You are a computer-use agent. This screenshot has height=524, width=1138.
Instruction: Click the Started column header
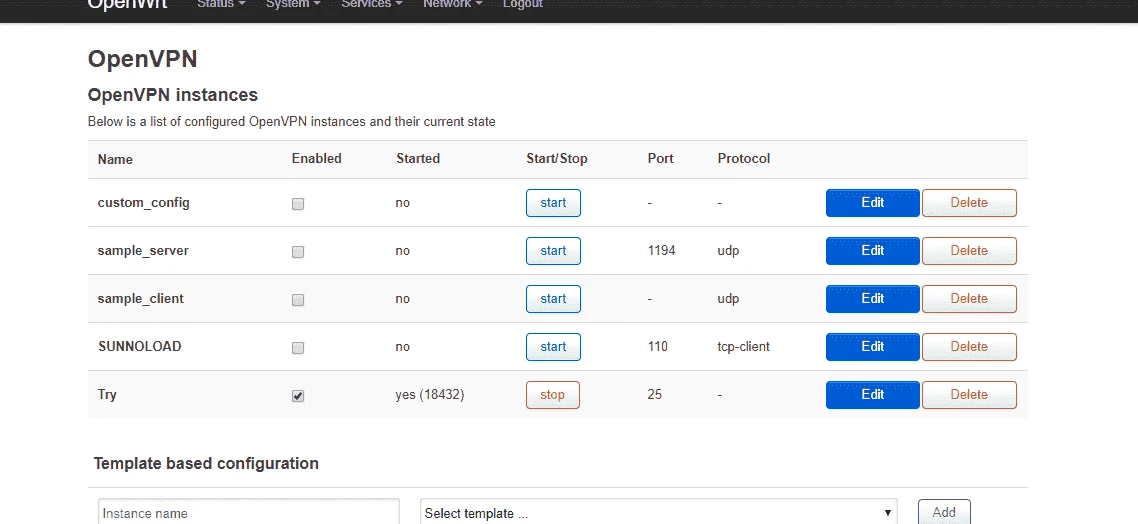[418, 158]
